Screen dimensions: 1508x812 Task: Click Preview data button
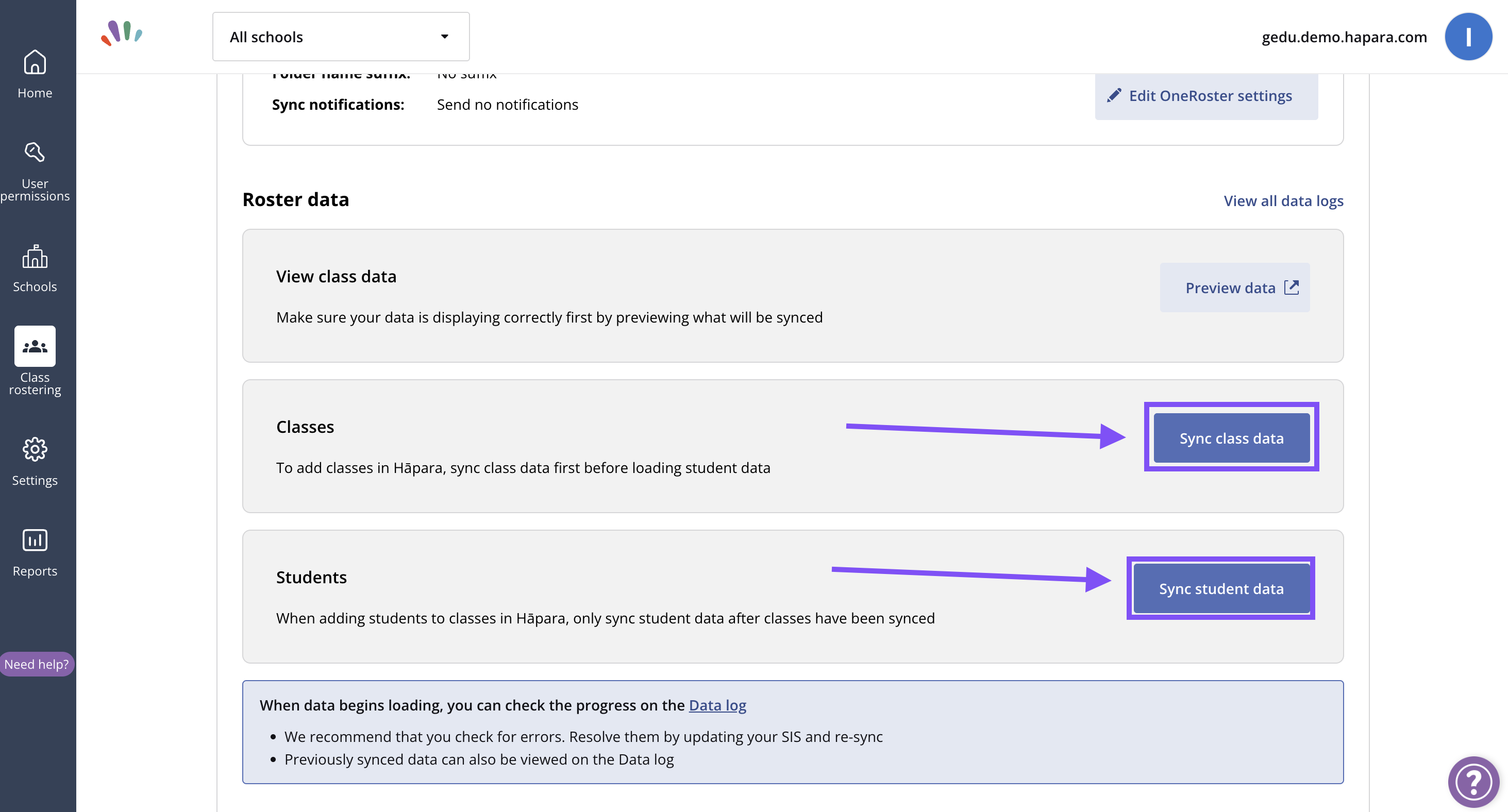tap(1235, 287)
